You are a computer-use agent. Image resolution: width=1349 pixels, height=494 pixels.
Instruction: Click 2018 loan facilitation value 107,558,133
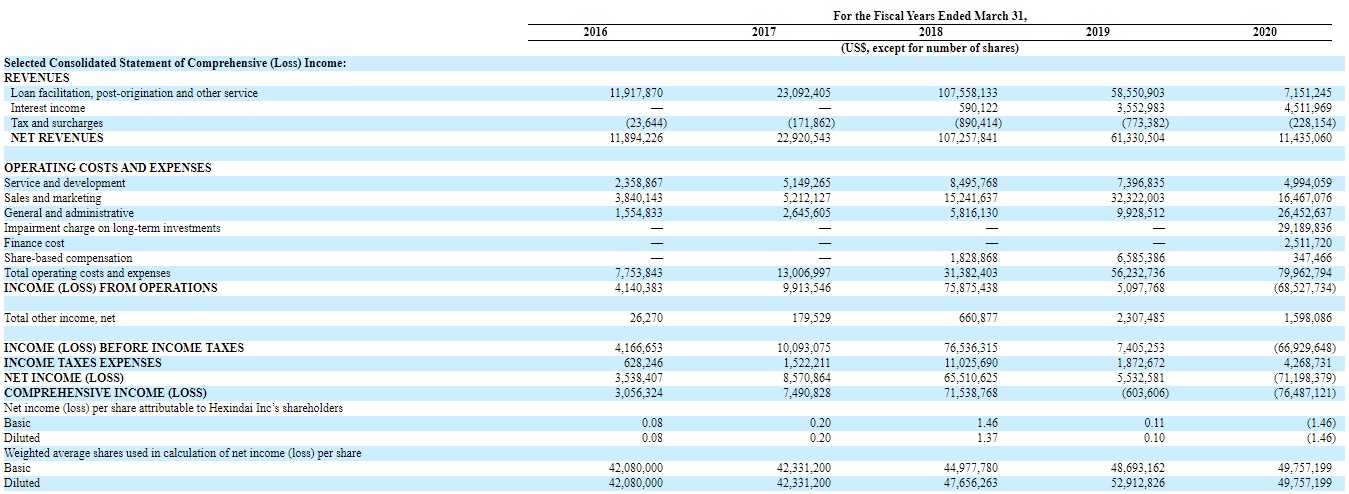pyautogui.click(x=964, y=93)
